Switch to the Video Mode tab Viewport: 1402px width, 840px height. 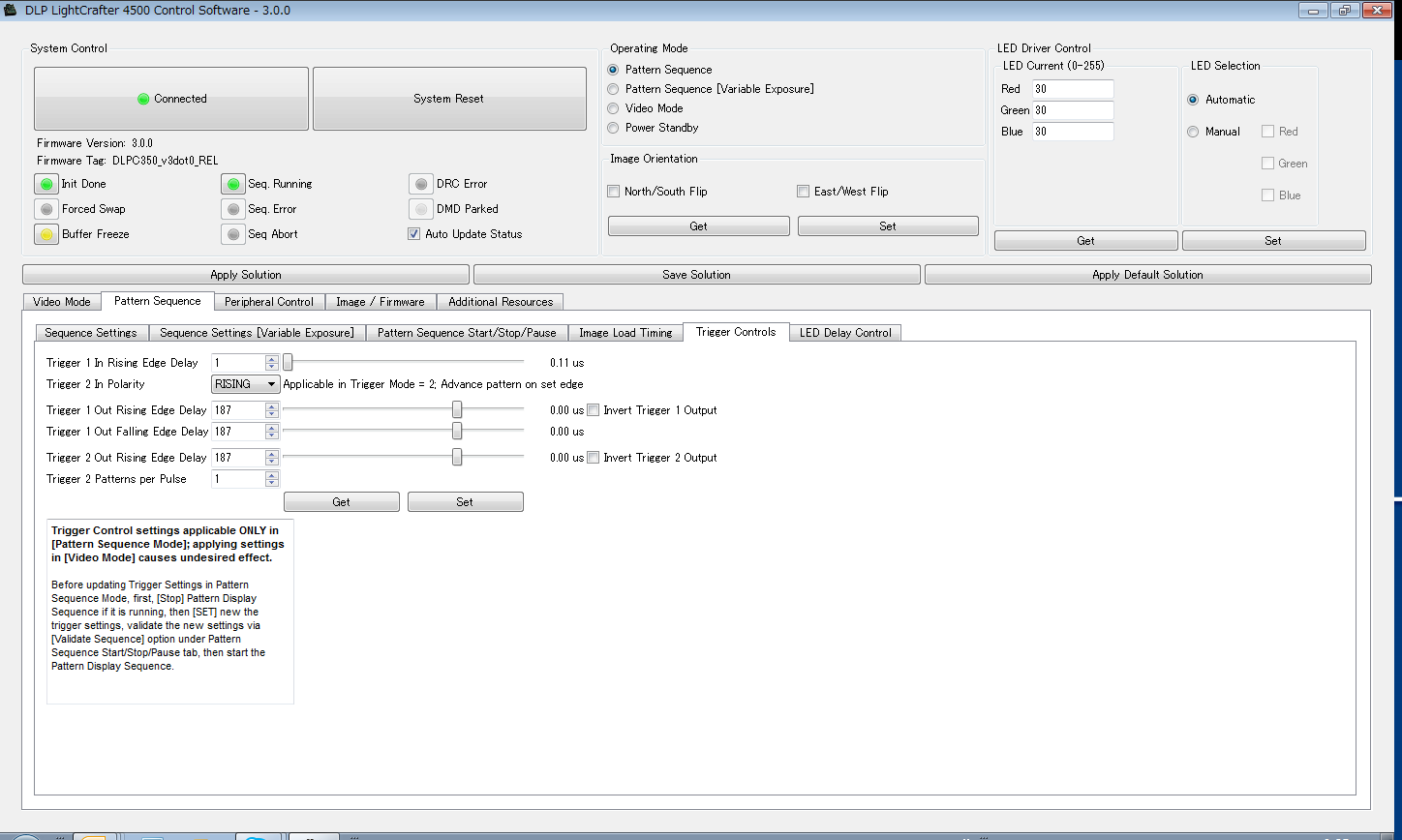[x=62, y=302]
